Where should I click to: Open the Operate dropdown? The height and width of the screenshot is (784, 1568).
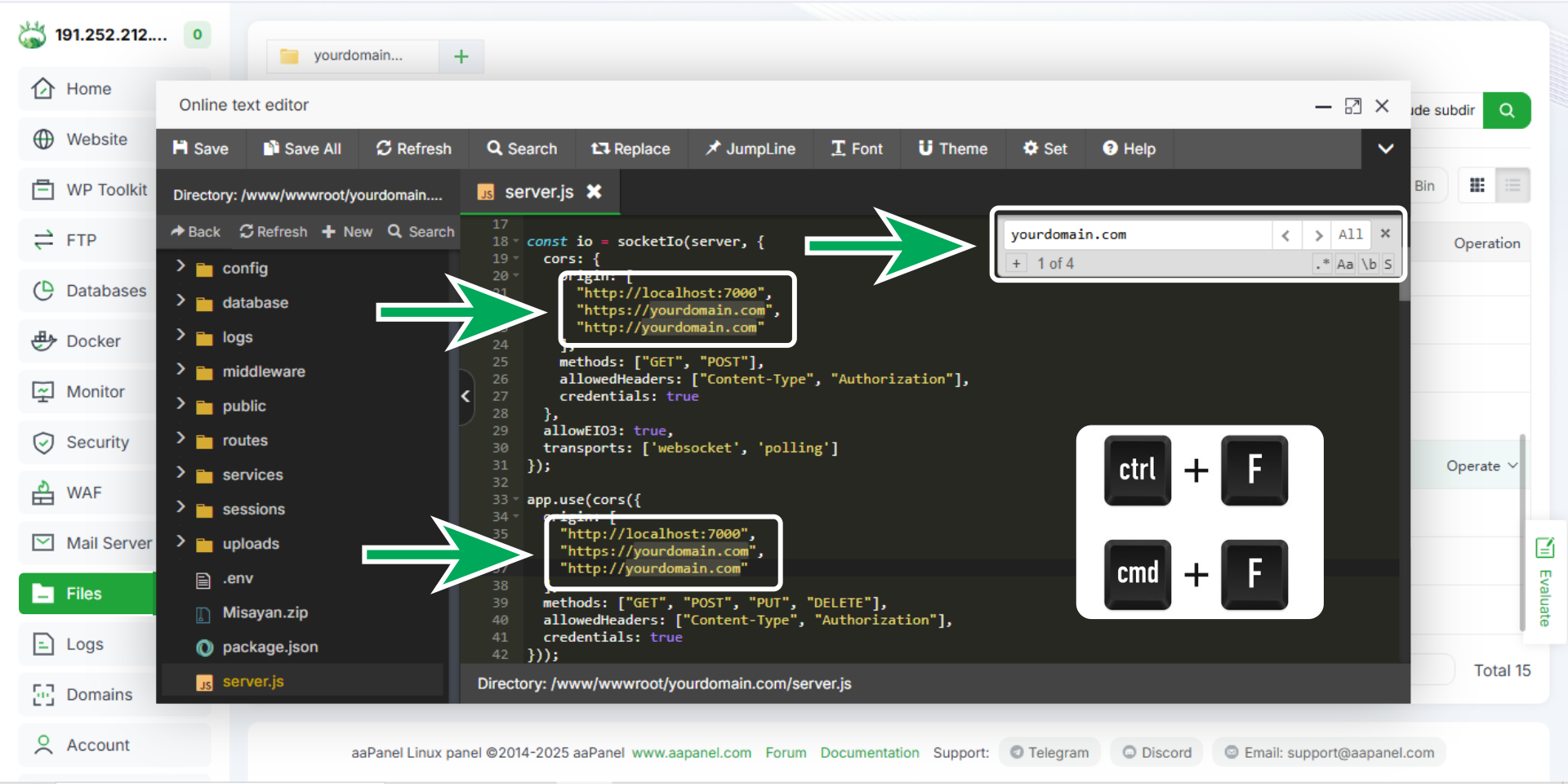coord(1481,465)
